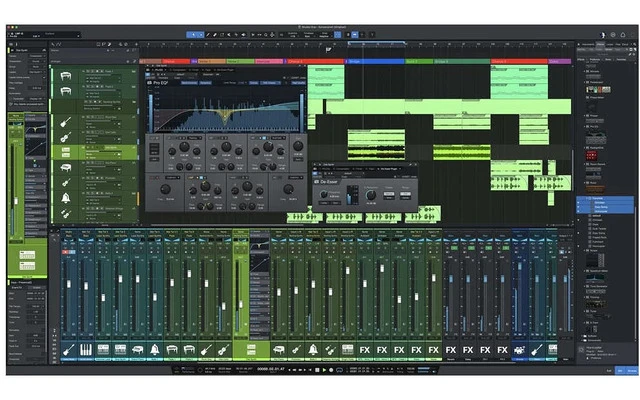Click the Stop button in the transport bar
The width and height of the screenshot is (640, 400).
[x=317, y=370]
